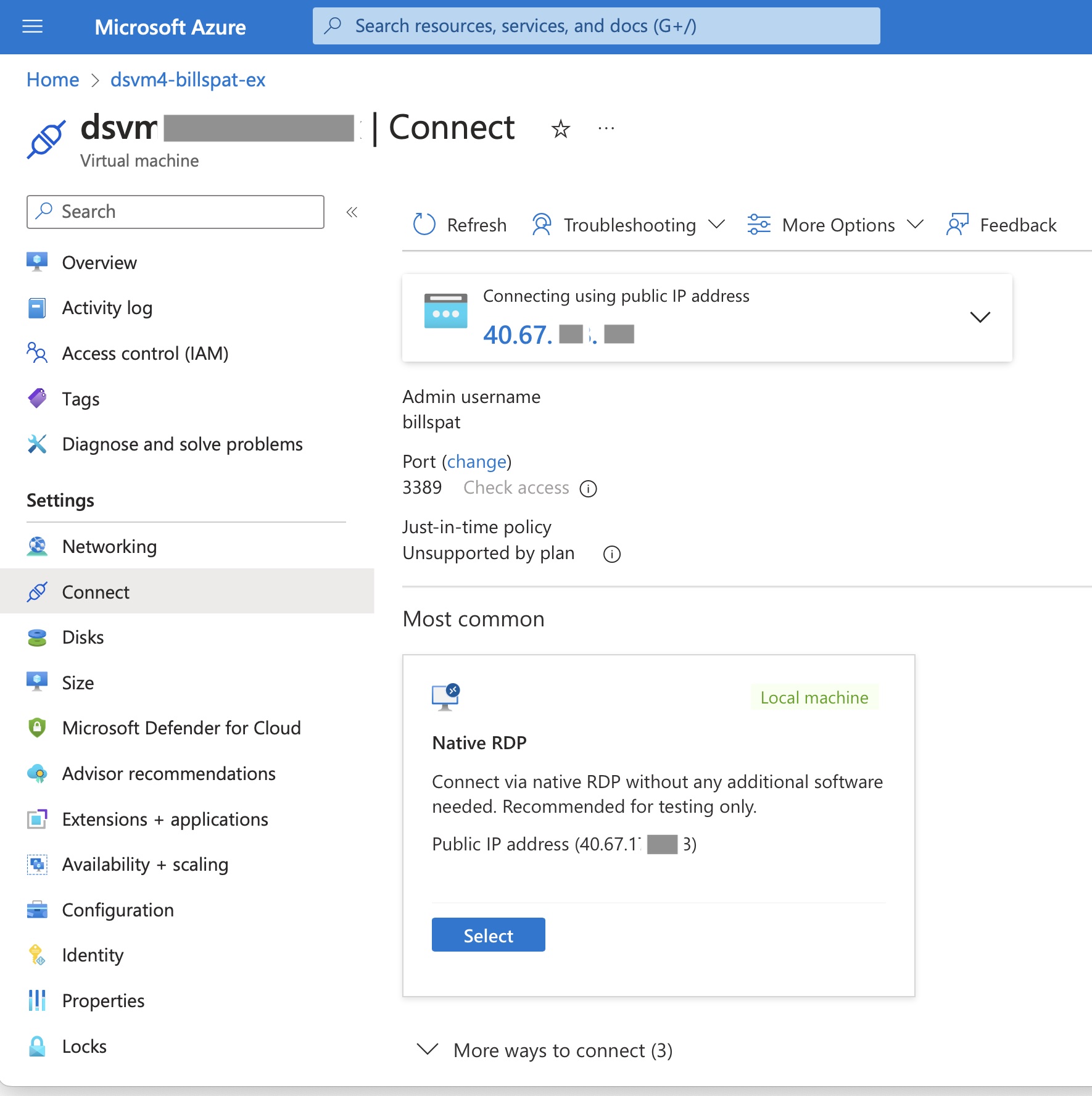1092x1096 pixels.
Task: Click the Availability scaling icon
Action: (x=37, y=864)
